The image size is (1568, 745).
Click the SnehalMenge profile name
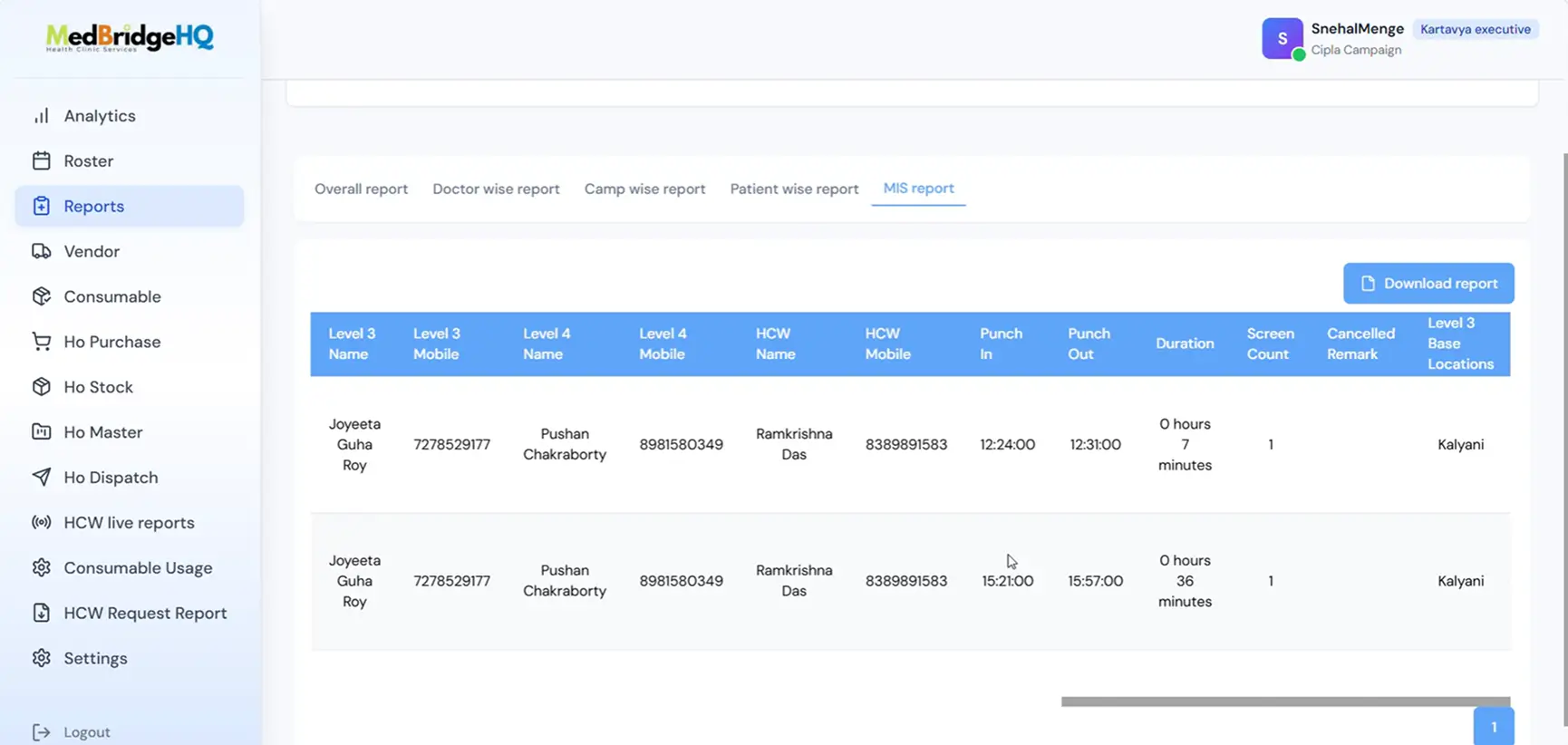(1357, 29)
